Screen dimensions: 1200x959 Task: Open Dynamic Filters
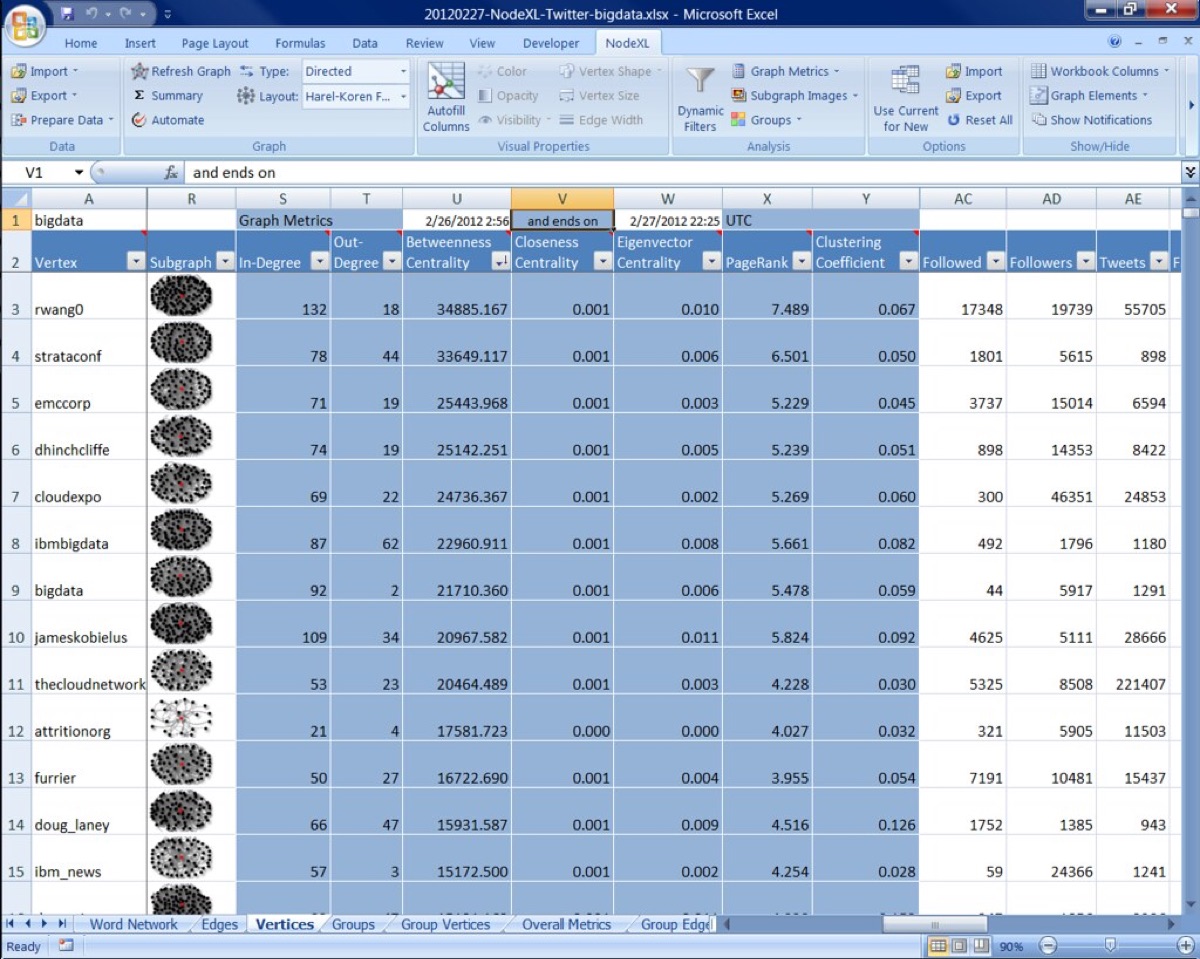700,97
